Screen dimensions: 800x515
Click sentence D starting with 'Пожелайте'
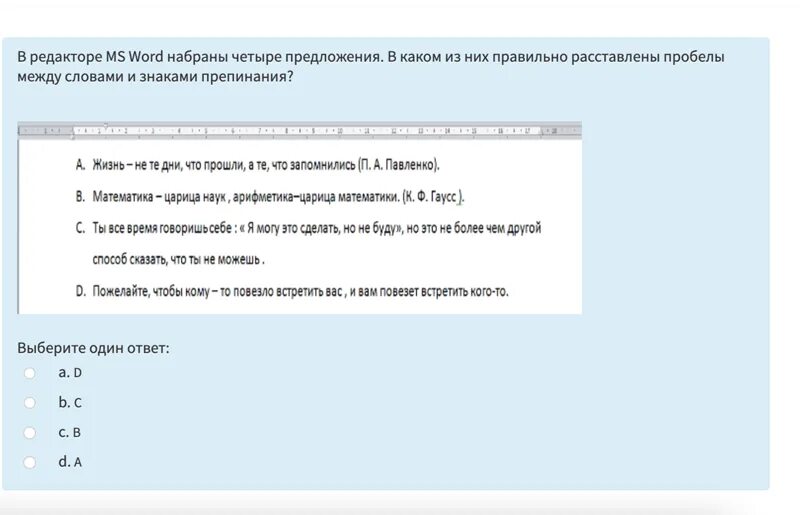pyautogui.click(x=300, y=291)
